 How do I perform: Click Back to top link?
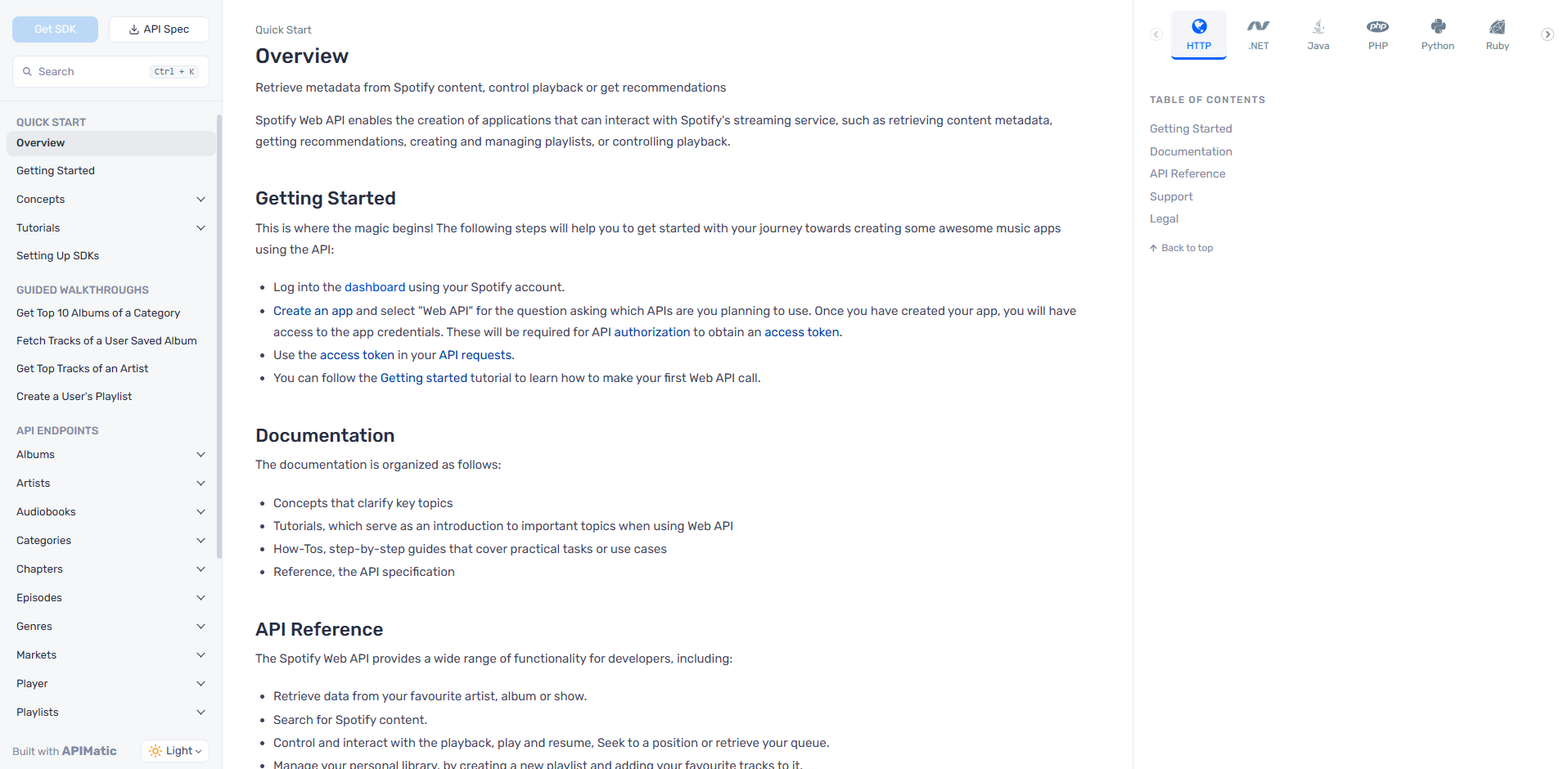click(1182, 248)
